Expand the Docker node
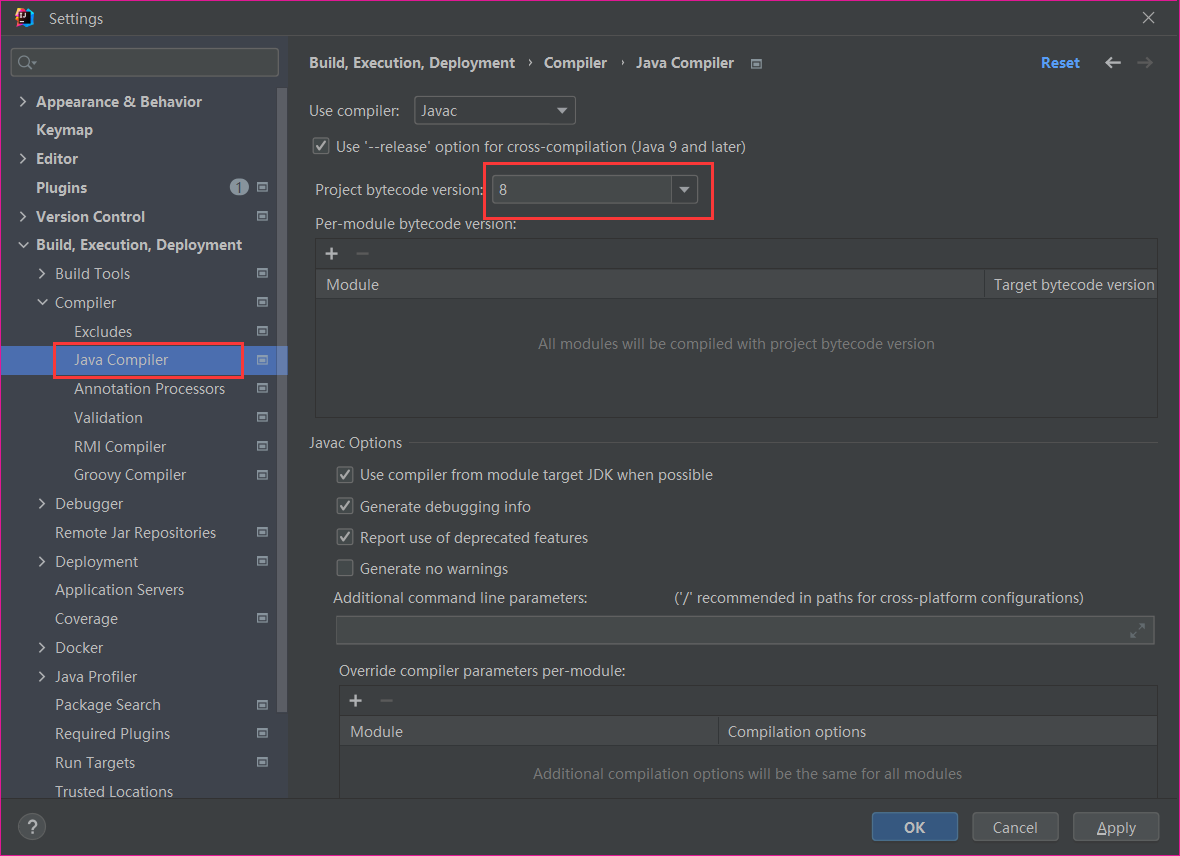Screen dimensions: 1180x856 [42, 647]
